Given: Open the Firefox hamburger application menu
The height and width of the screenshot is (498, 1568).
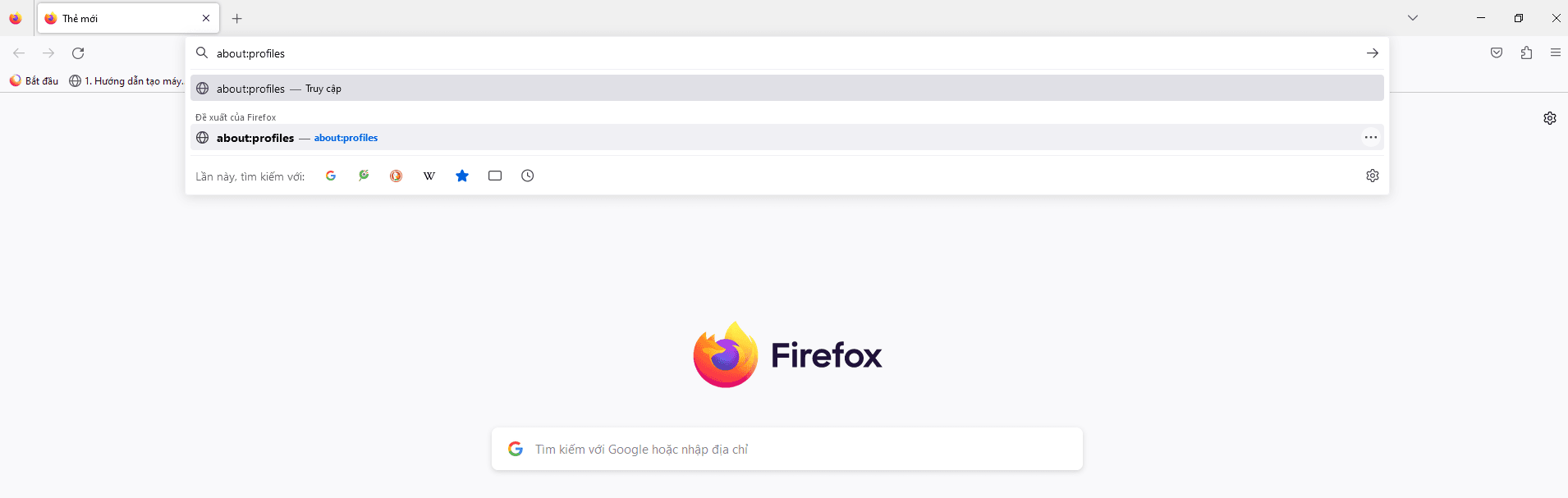Looking at the screenshot, I should click(1556, 53).
